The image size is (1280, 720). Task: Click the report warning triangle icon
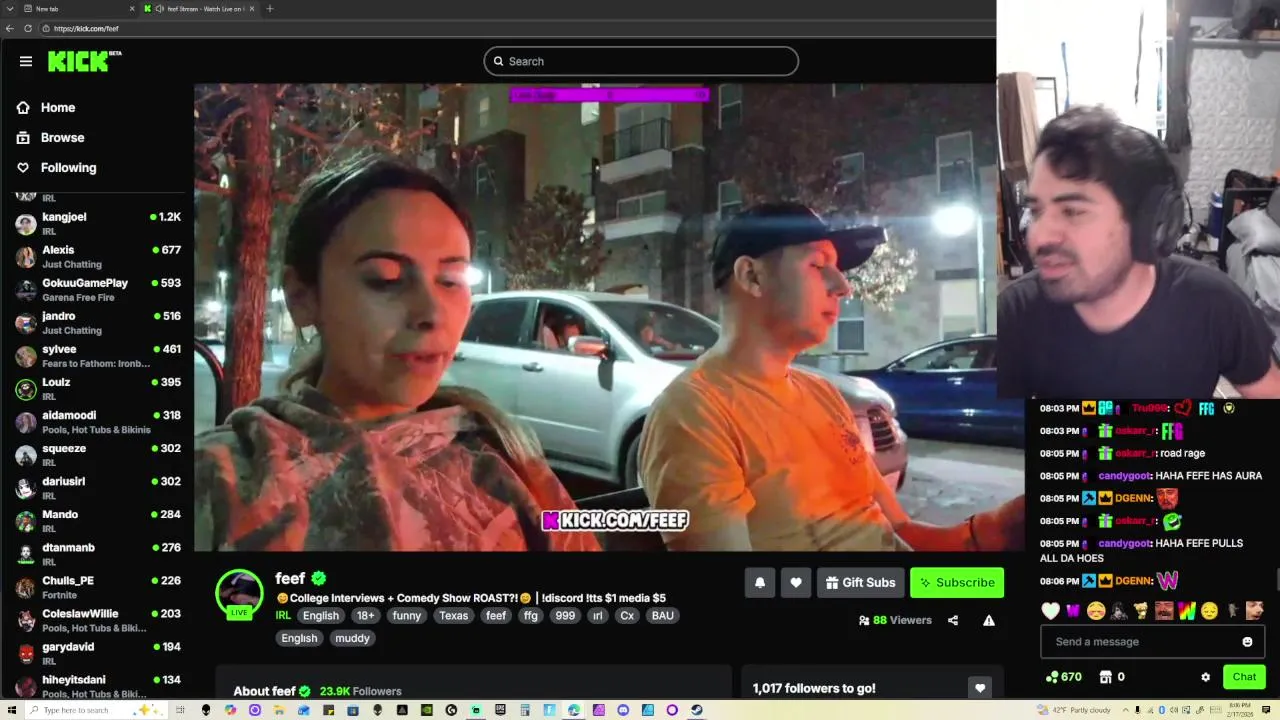989,620
